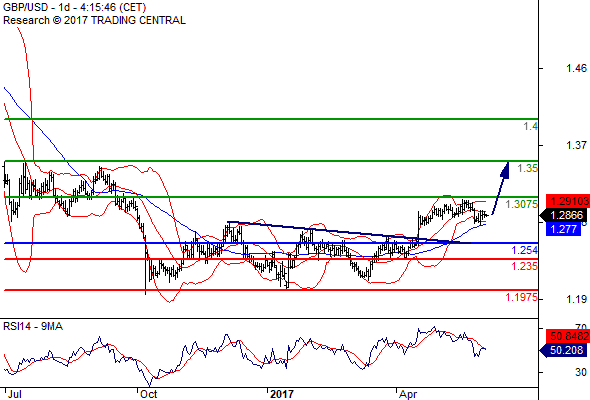Click the GBP/USD chart title text
The height and width of the screenshot is (400, 590).
coord(74,7)
